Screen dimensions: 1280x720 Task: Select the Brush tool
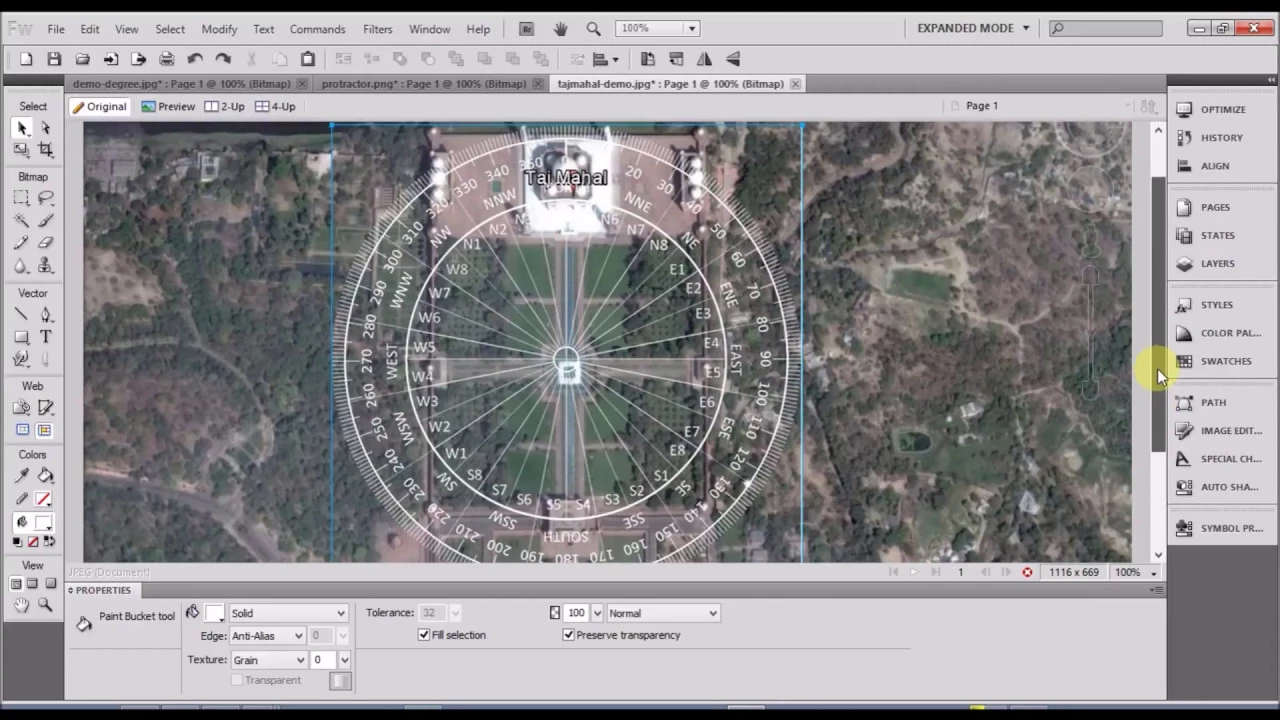(45, 220)
